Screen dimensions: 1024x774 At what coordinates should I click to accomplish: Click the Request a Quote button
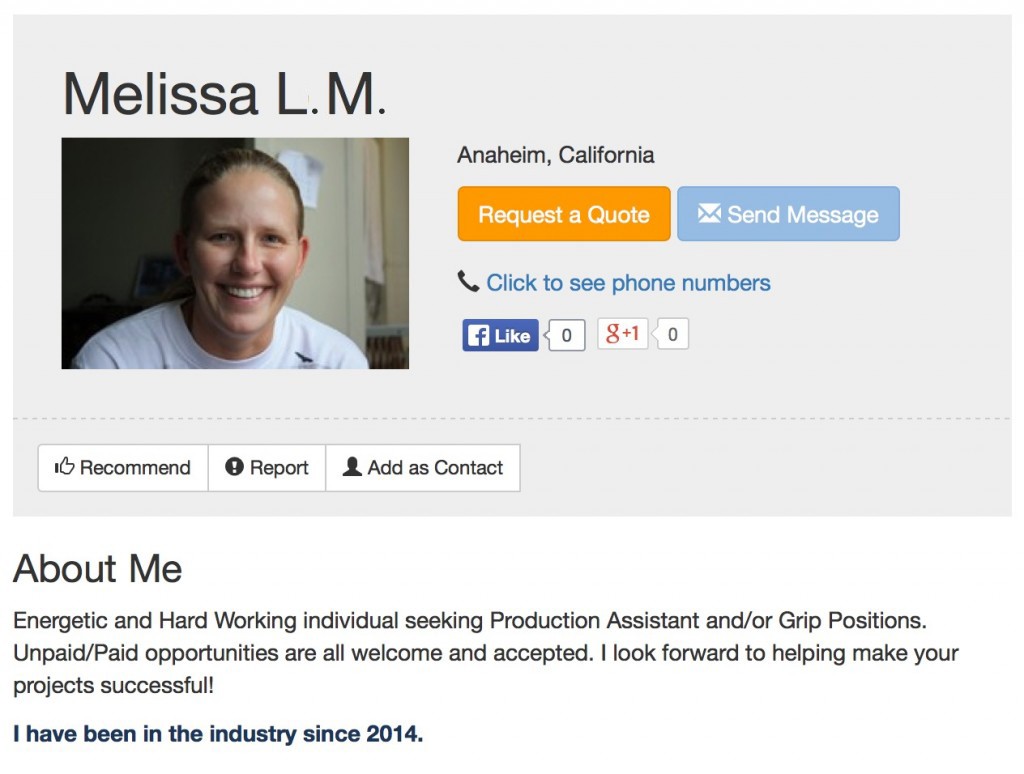563,214
